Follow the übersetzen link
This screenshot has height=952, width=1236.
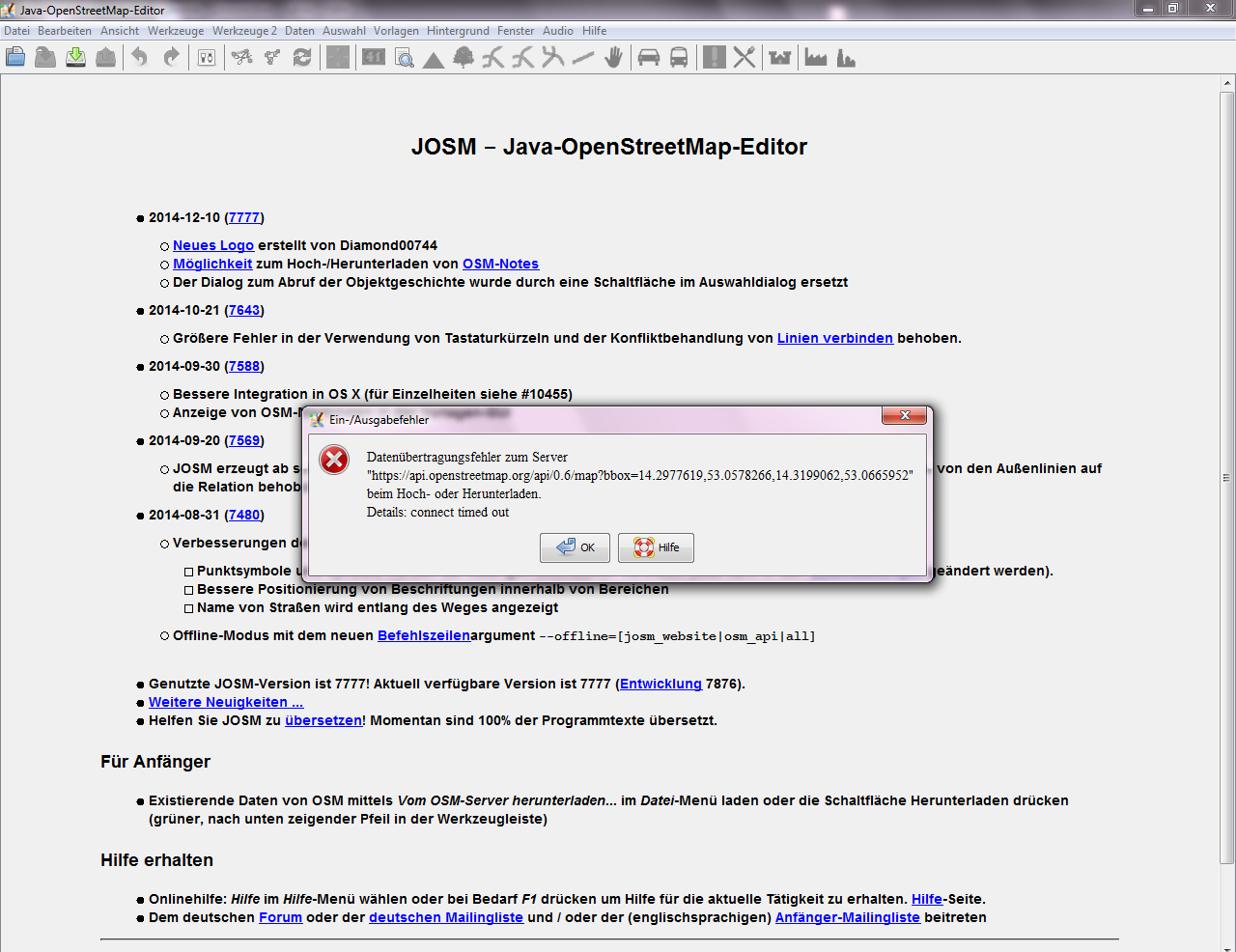click(x=323, y=720)
